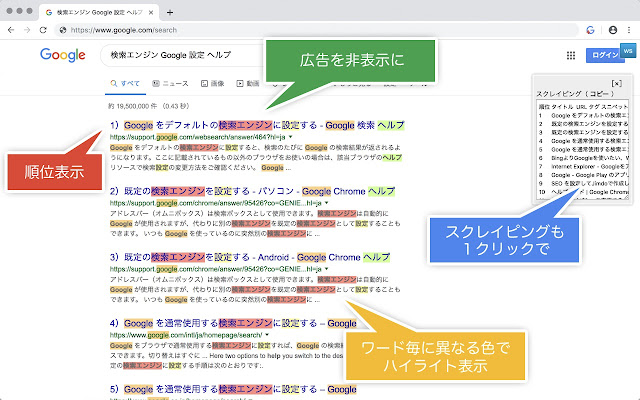Go back with the browser back arrow
This screenshot has height=400, width=640.
pos(11,30)
